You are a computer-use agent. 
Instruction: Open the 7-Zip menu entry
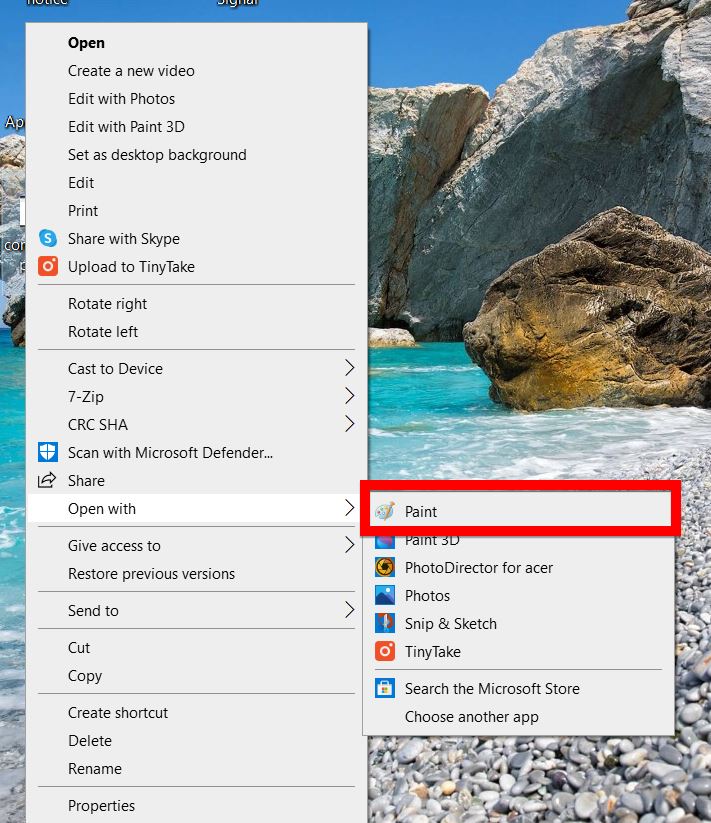pos(197,396)
